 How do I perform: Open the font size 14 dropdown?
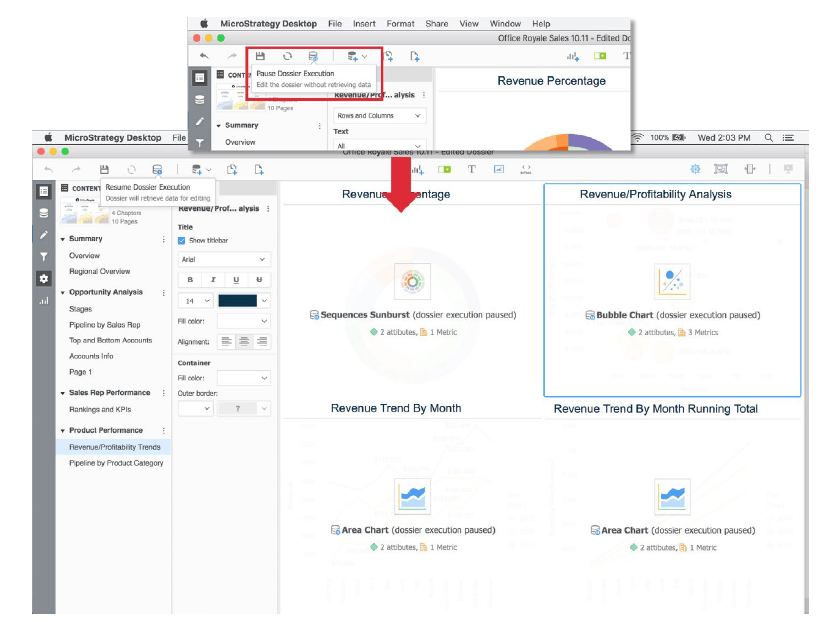pyautogui.click(x=195, y=300)
